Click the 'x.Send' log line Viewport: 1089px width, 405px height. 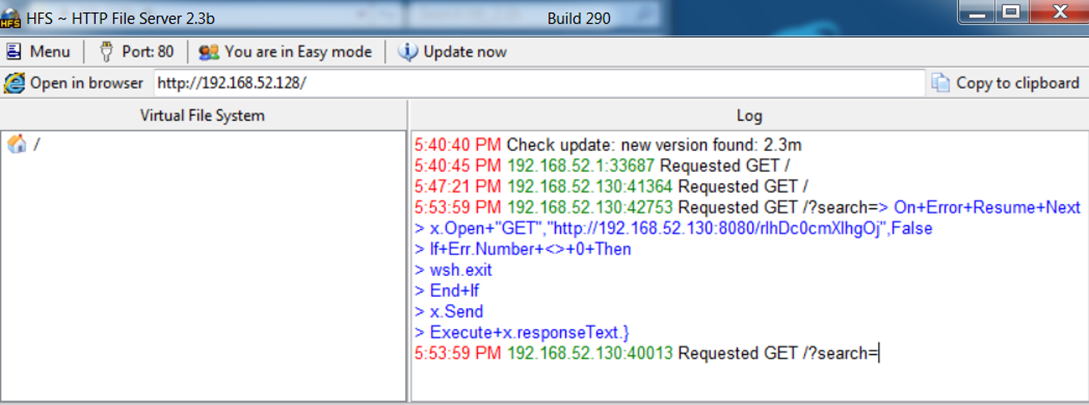449,312
